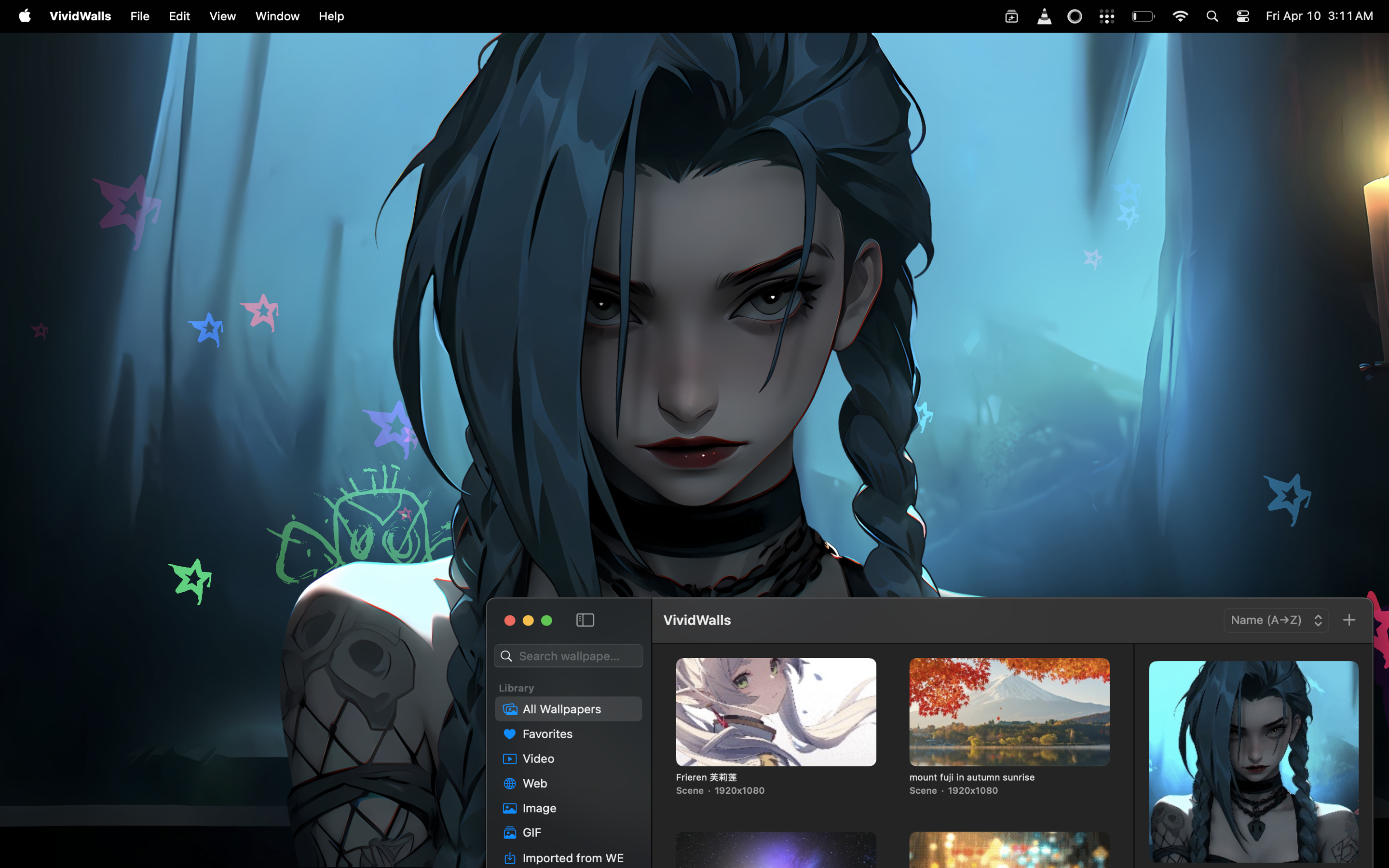The height and width of the screenshot is (868, 1389).
Task: Click the green full-screen window button
Action: (x=546, y=620)
